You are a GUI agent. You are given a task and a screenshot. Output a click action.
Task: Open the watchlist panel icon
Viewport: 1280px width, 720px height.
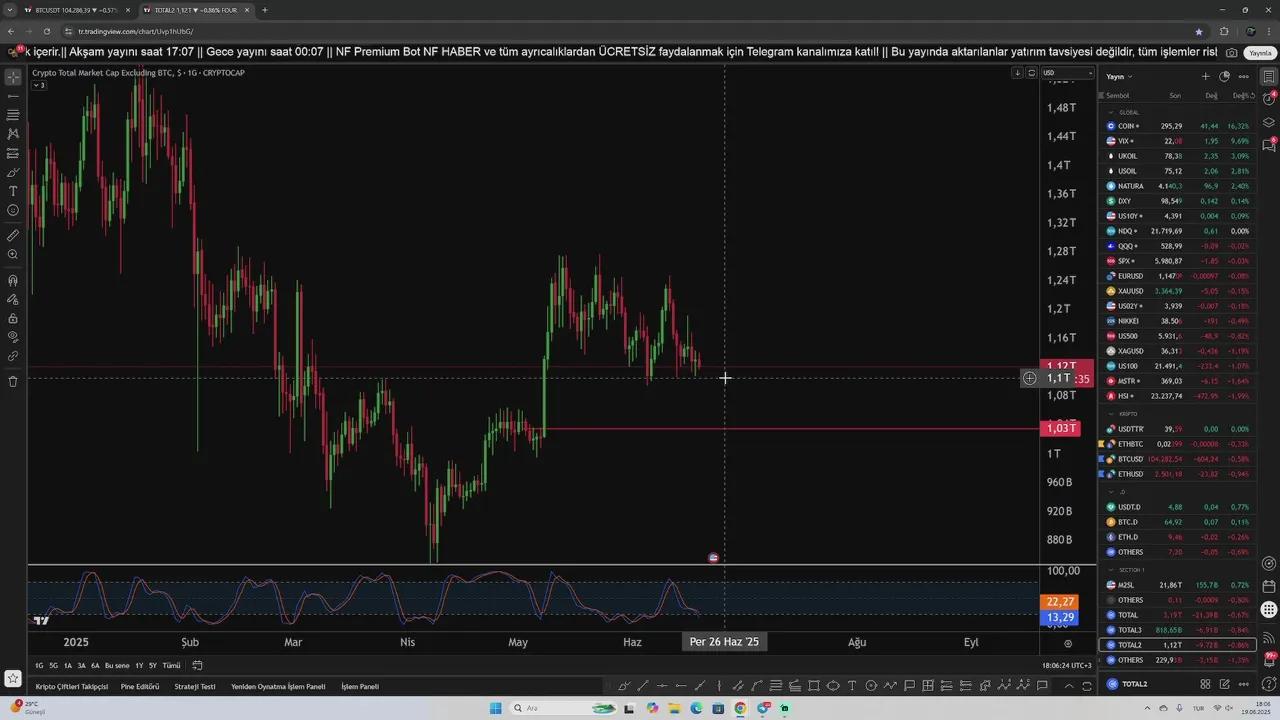click(1269, 77)
